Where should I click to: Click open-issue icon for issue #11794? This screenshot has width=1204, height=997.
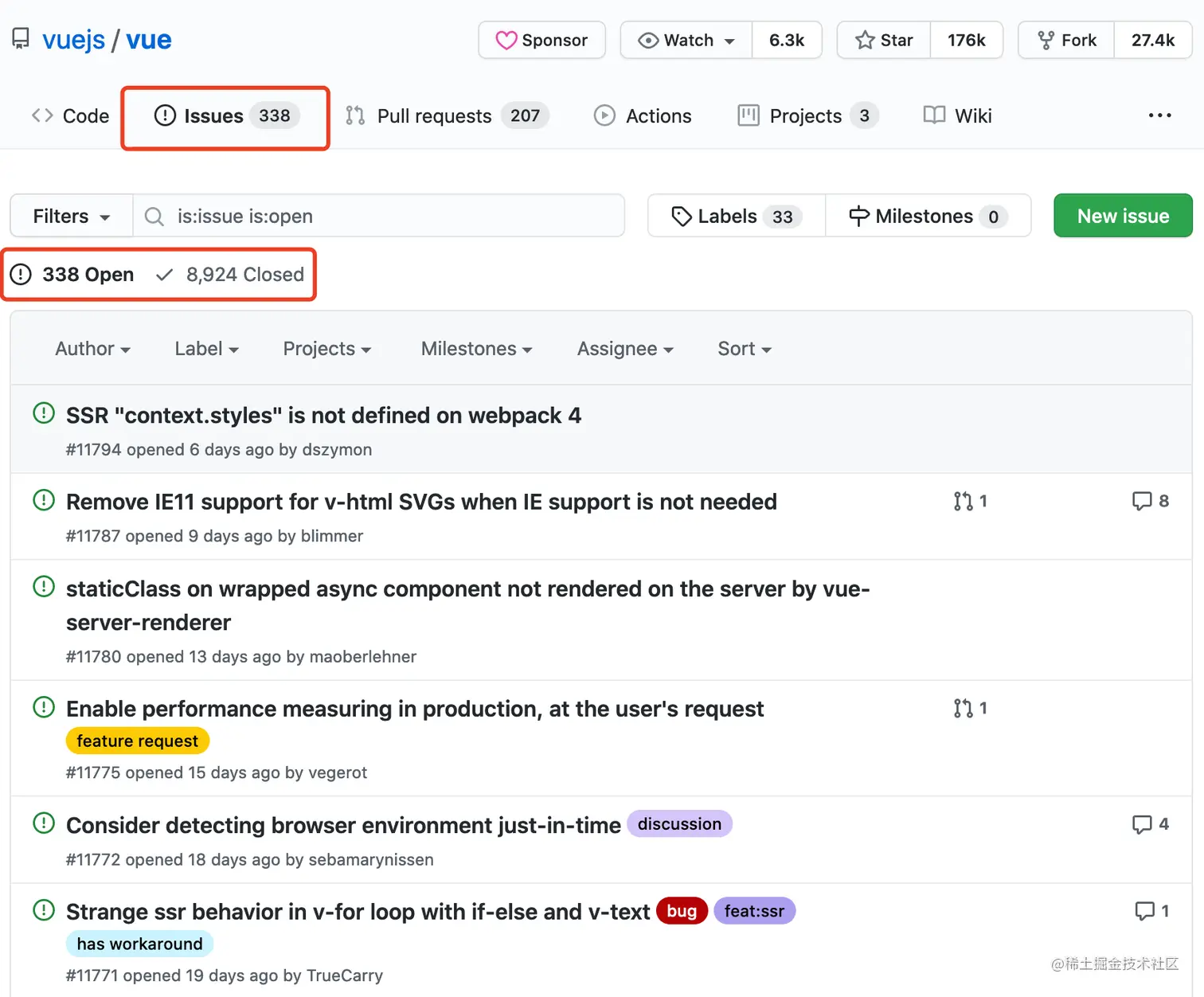pyautogui.click(x=44, y=413)
